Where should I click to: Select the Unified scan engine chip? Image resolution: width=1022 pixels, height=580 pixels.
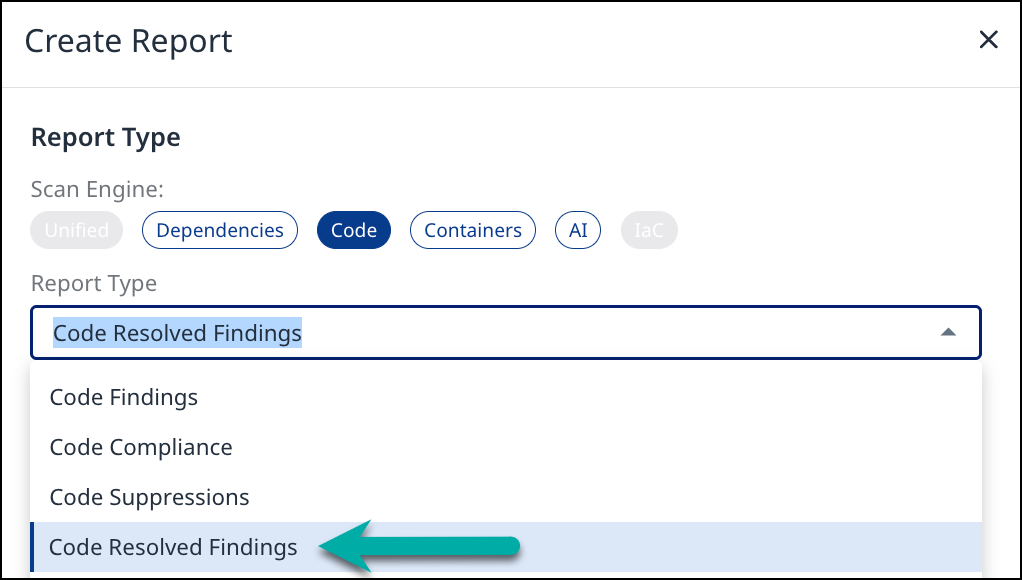[x=76, y=230]
